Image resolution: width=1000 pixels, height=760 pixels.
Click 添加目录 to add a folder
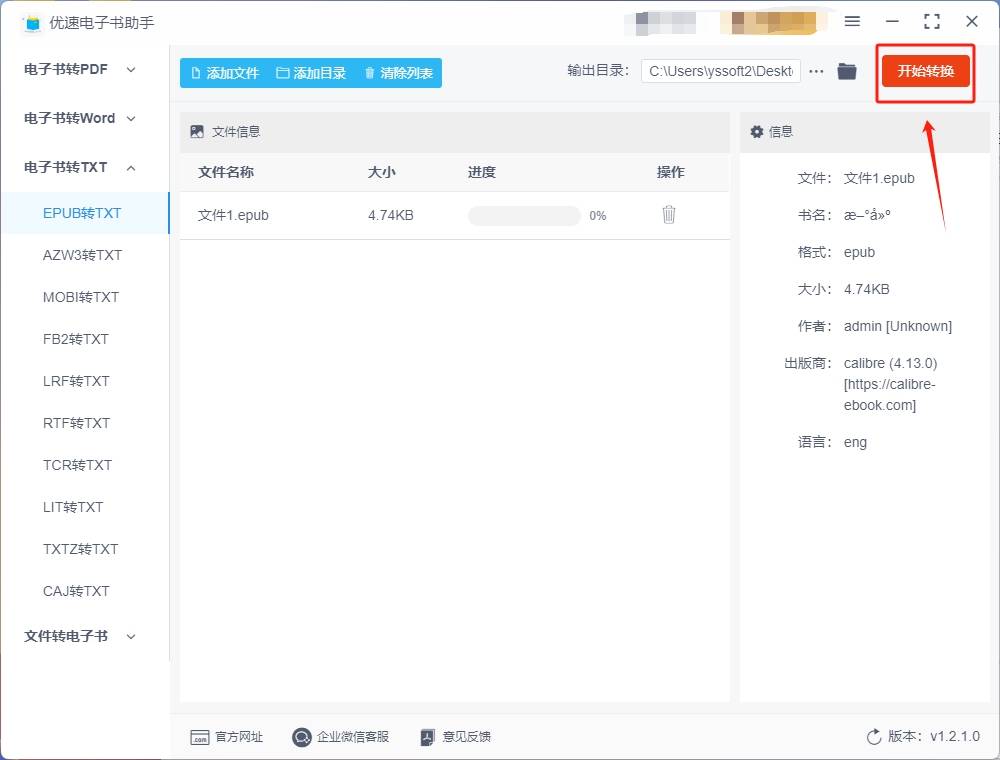(x=311, y=73)
